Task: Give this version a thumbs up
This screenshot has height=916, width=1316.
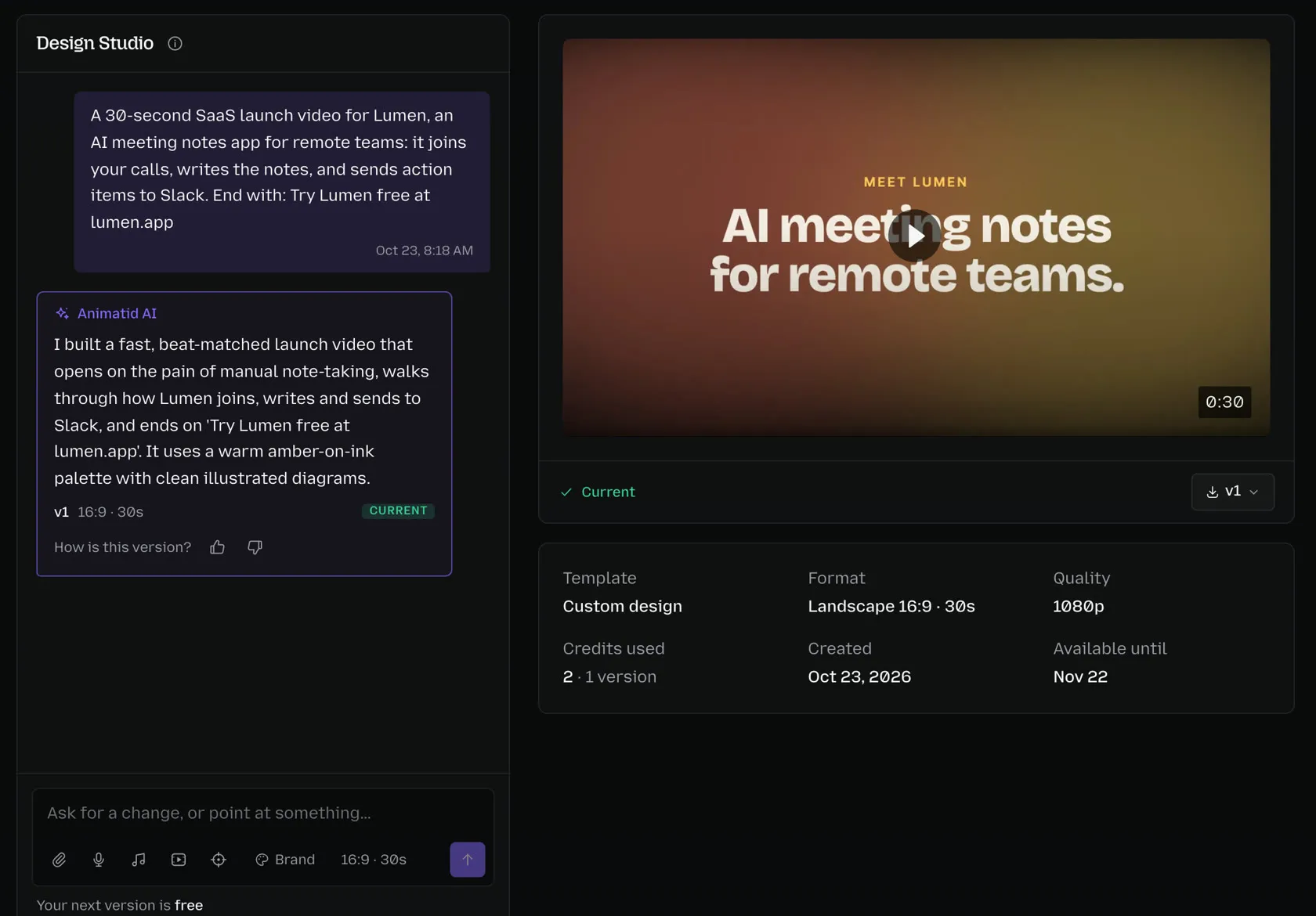Action: [x=218, y=547]
